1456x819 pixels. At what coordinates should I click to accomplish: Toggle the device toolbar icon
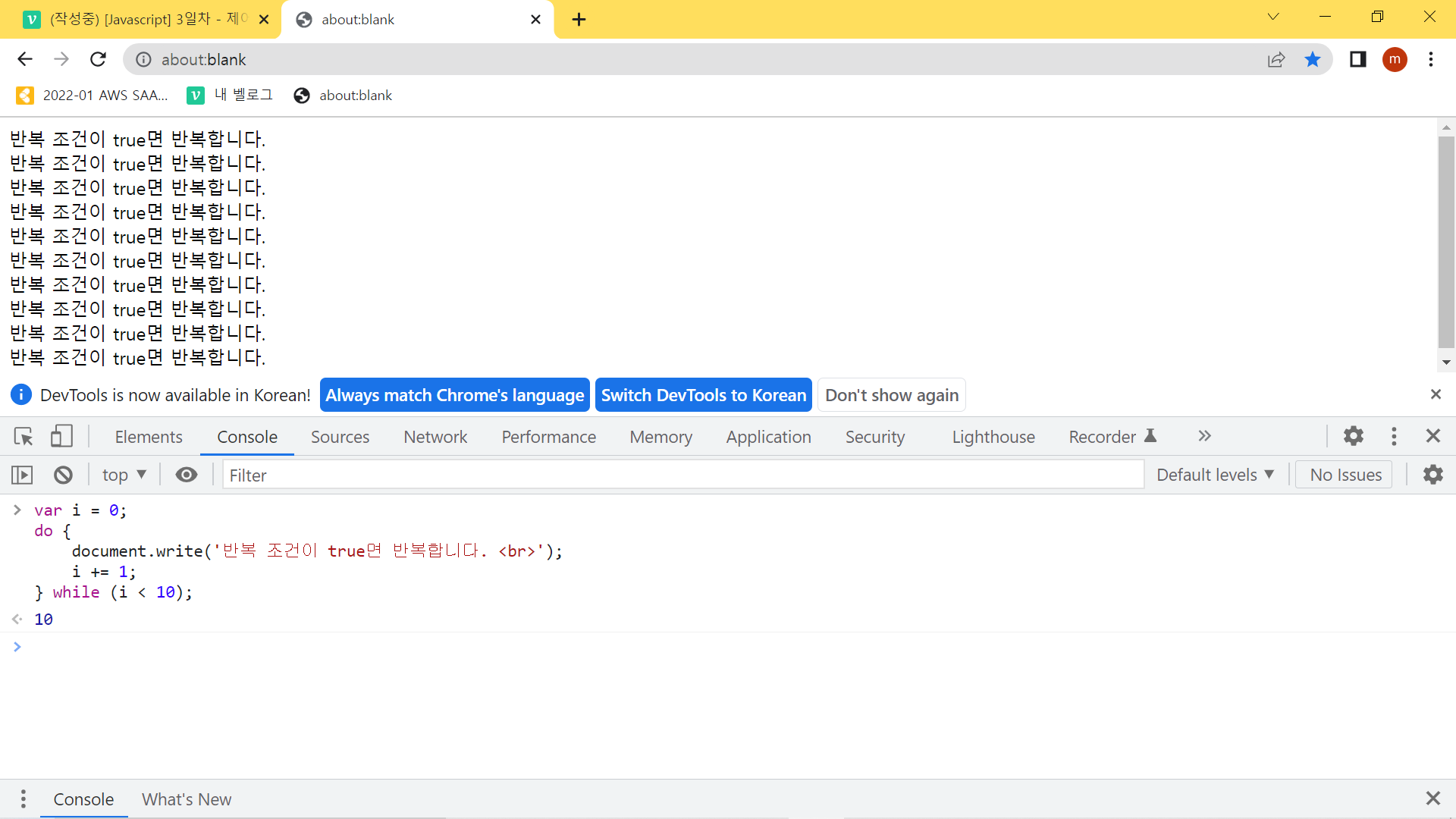(x=61, y=436)
